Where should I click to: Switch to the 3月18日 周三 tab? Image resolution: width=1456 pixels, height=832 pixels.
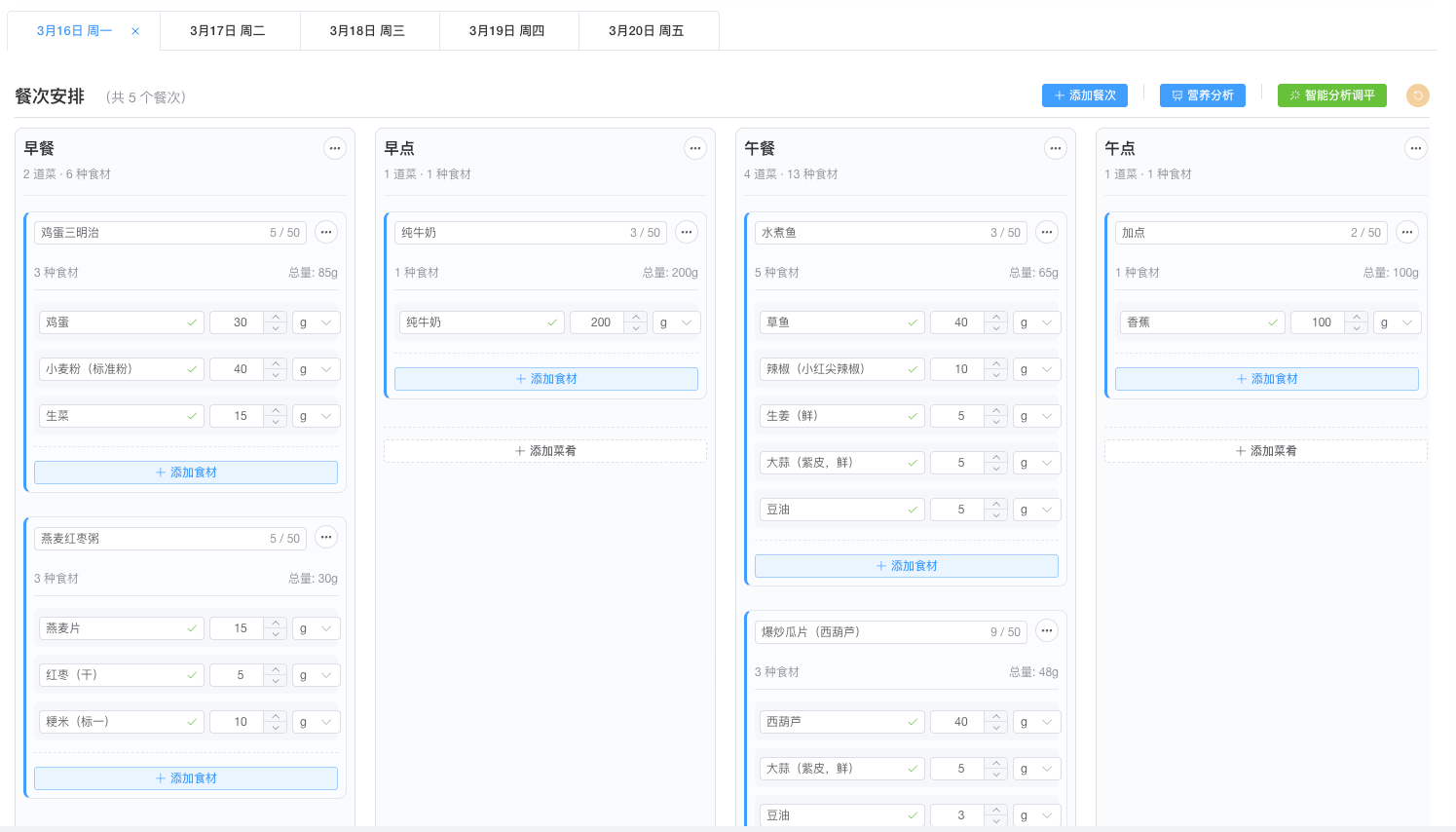coord(367,31)
